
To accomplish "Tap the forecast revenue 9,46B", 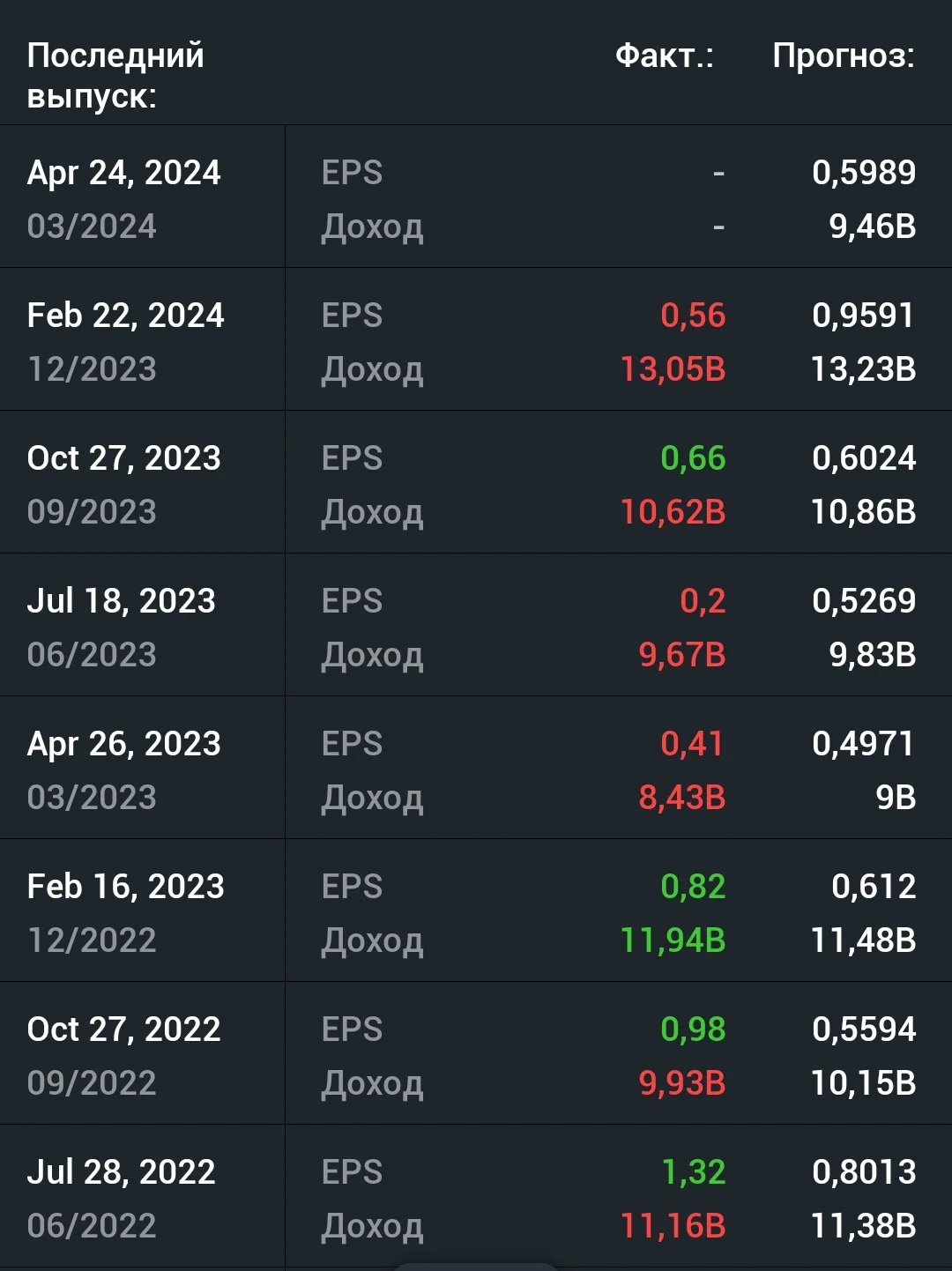I will click(x=873, y=227).
